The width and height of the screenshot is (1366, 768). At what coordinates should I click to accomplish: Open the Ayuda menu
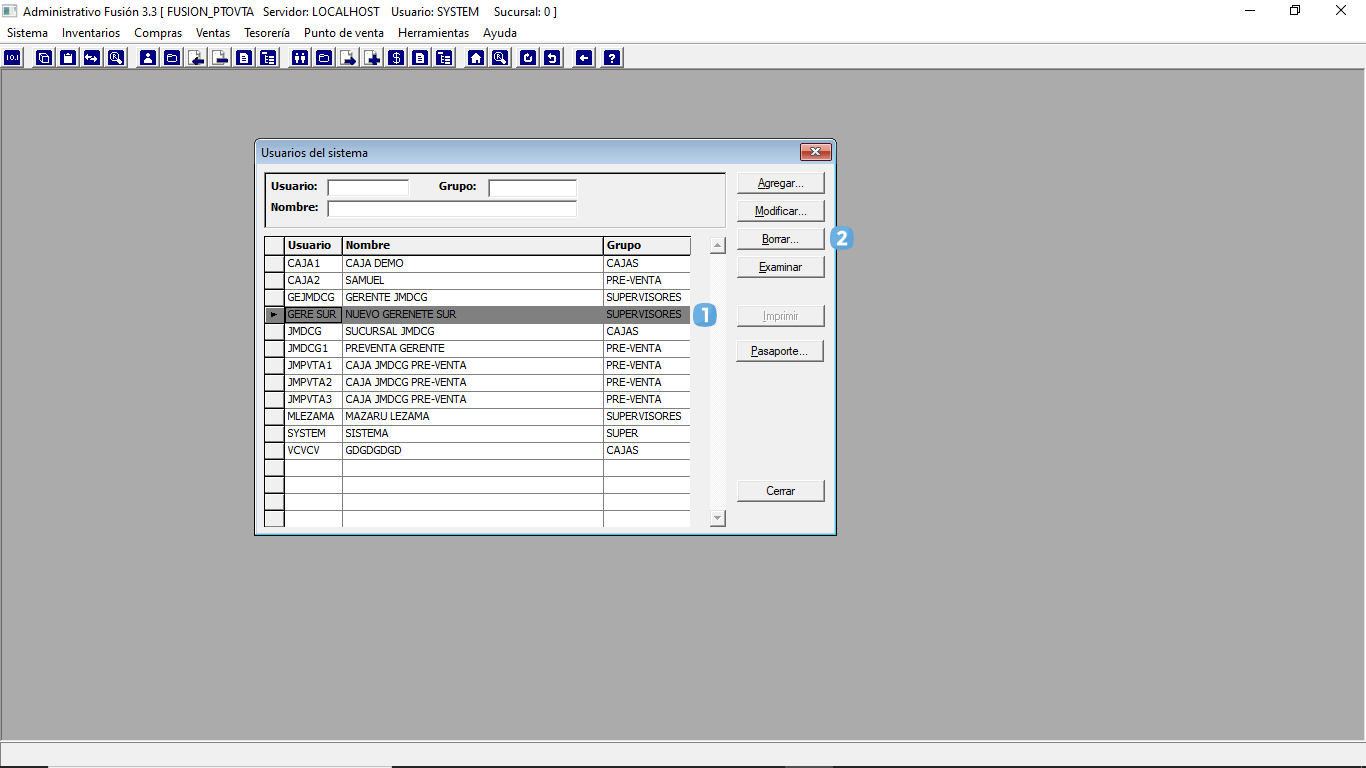(x=500, y=33)
